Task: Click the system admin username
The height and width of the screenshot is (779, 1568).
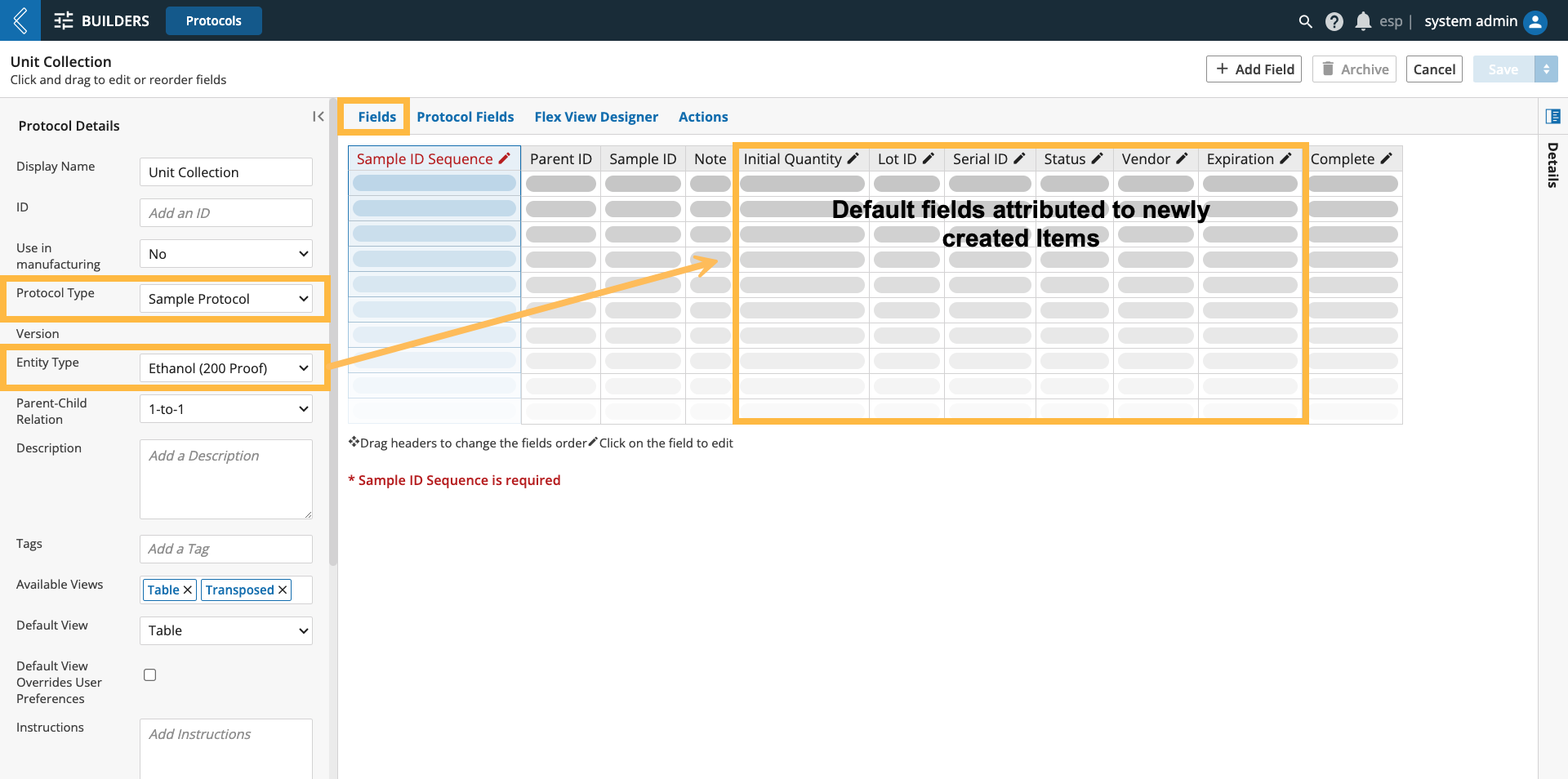Action: tap(1471, 21)
